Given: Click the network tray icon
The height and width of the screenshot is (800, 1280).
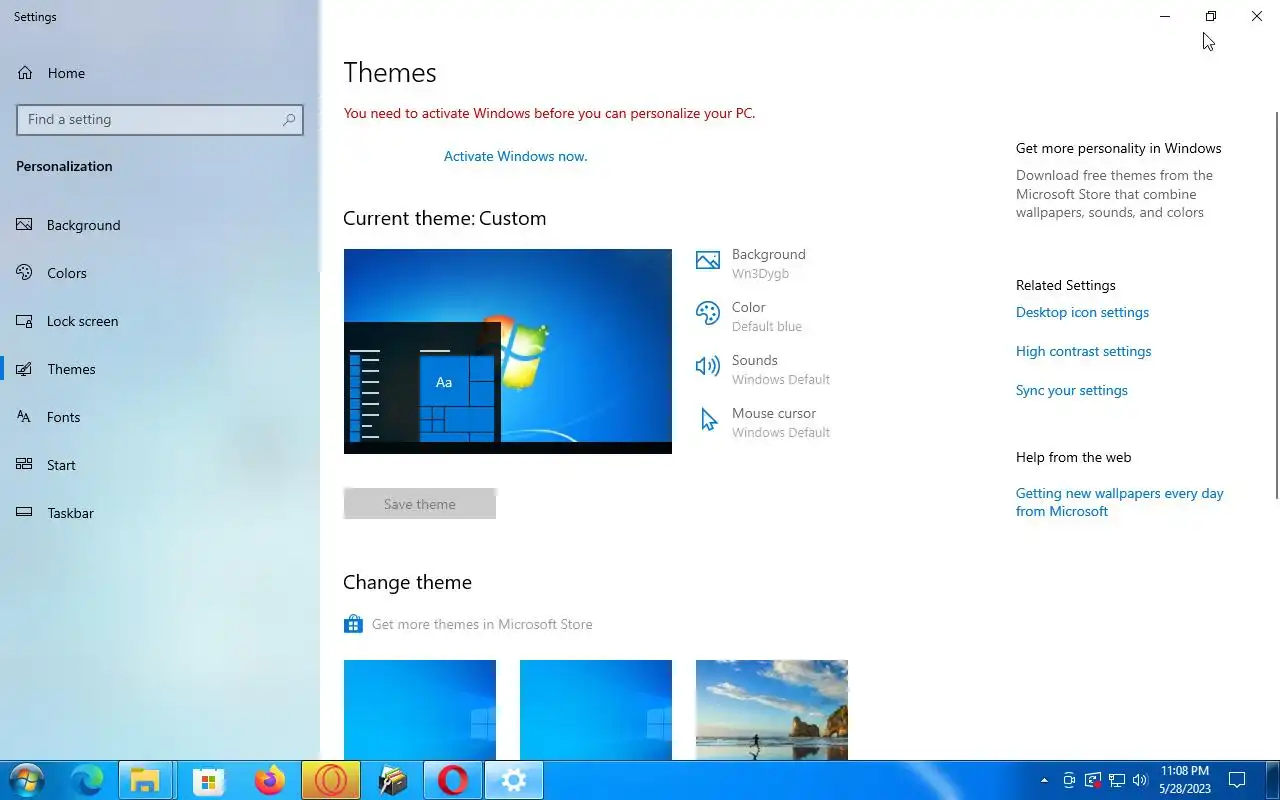Looking at the screenshot, I should coord(1117,780).
